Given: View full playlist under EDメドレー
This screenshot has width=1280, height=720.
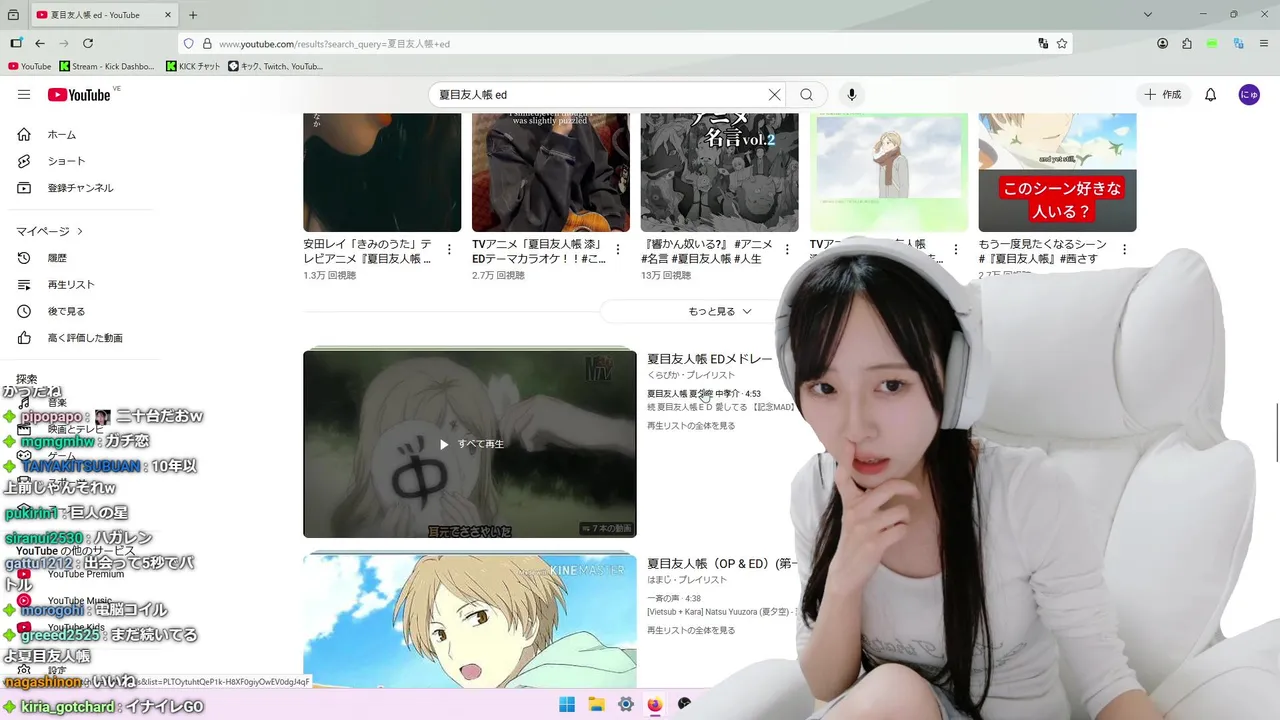Looking at the screenshot, I should pyautogui.click(x=691, y=426).
